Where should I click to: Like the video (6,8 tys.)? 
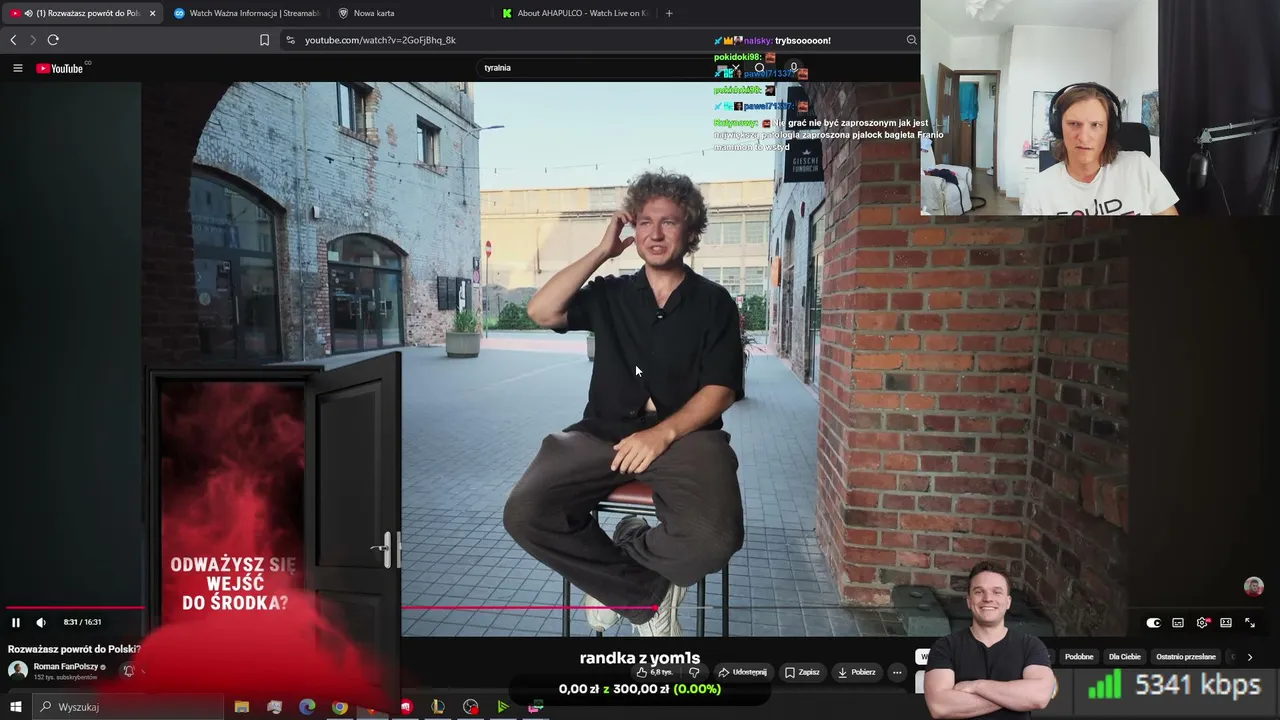click(656, 672)
